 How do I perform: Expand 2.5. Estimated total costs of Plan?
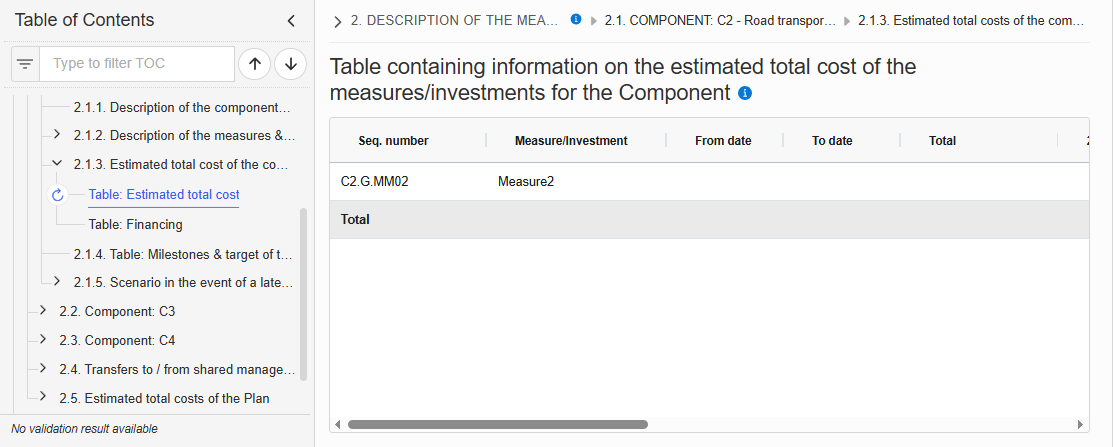click(x=43, y=397)
